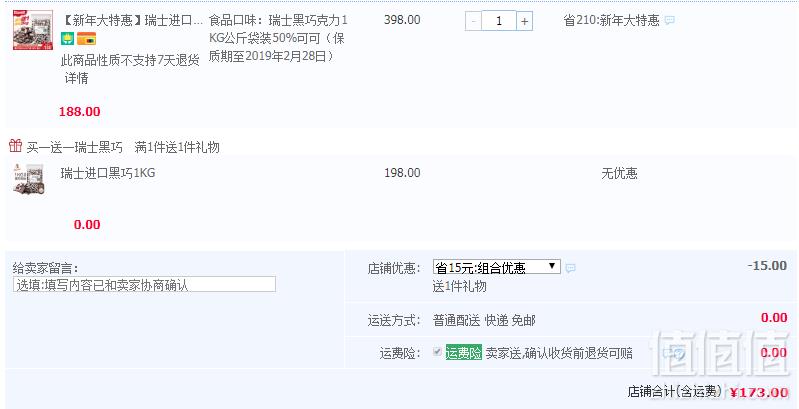Click the 398.00 original unit price
The image size is (799, 409).
pos(402,20)
